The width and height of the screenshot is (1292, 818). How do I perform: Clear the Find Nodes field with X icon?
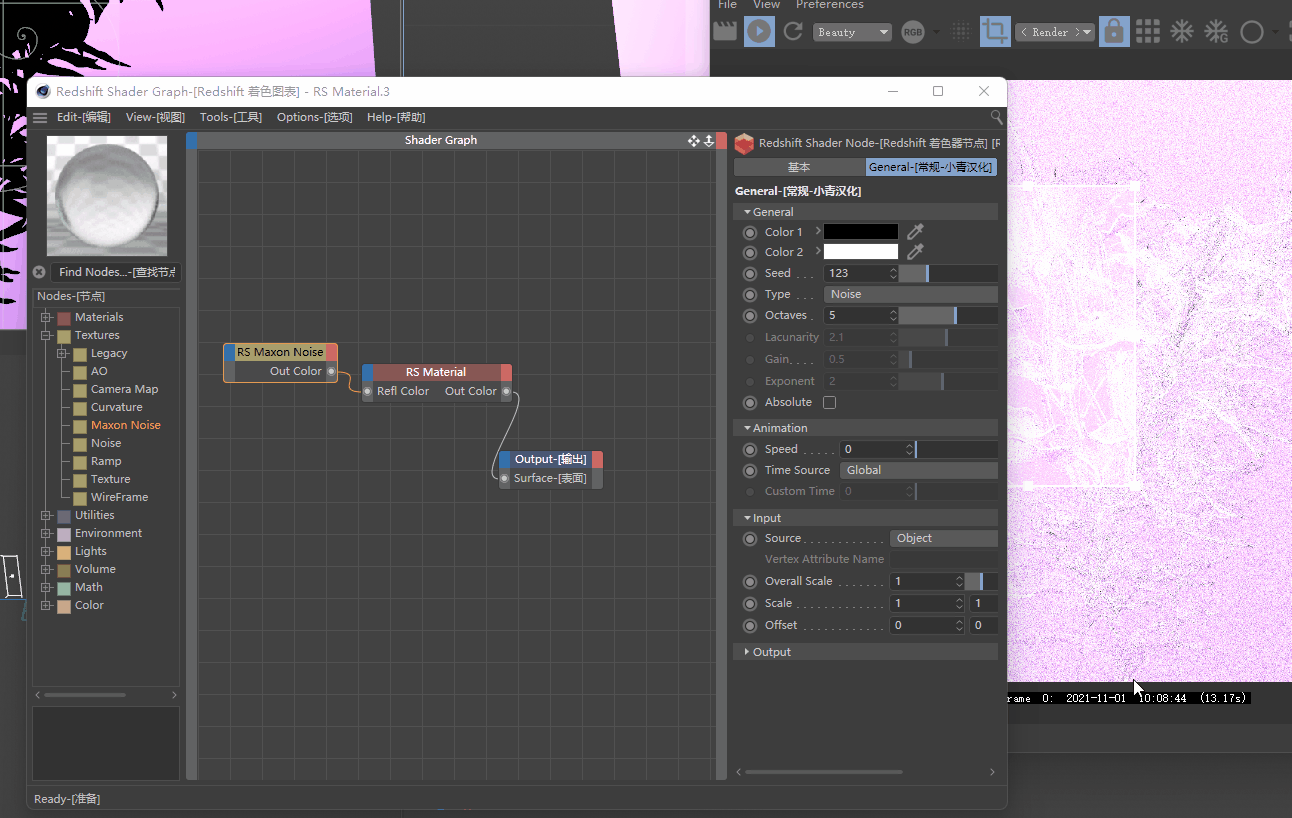tap(39, 272)
